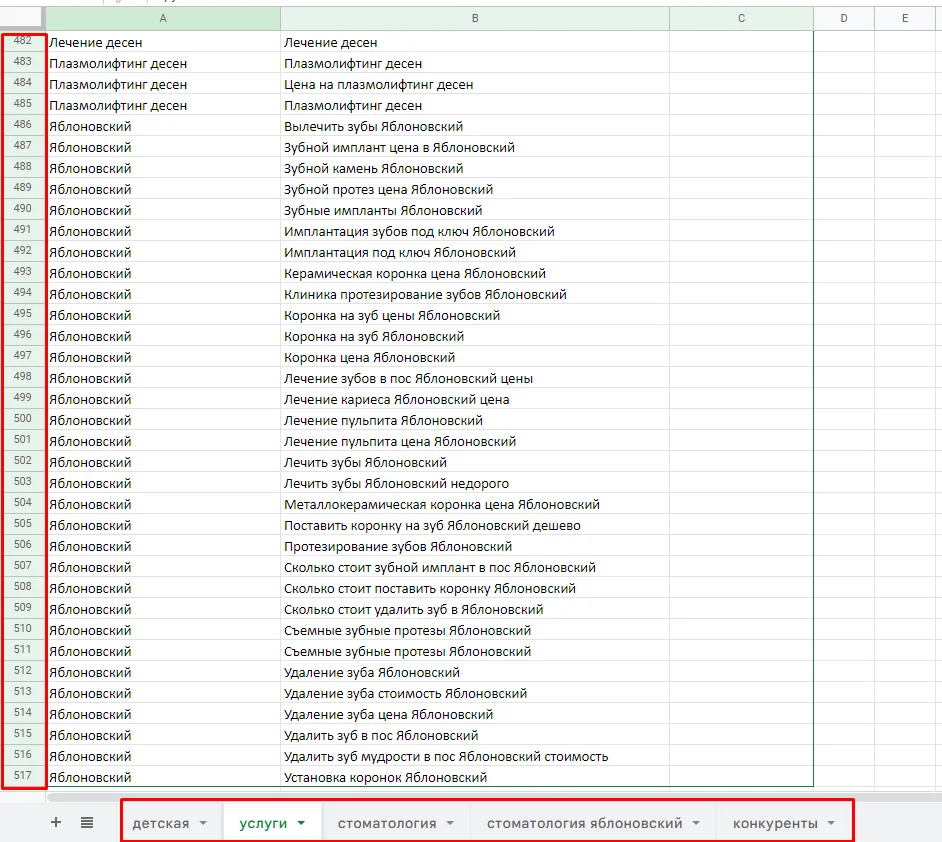The width and height of the screenshot is (942, 842).
Task: Open dropdown arrow on услуги tab
Action: pyautogui.click(x=301, y=823)
